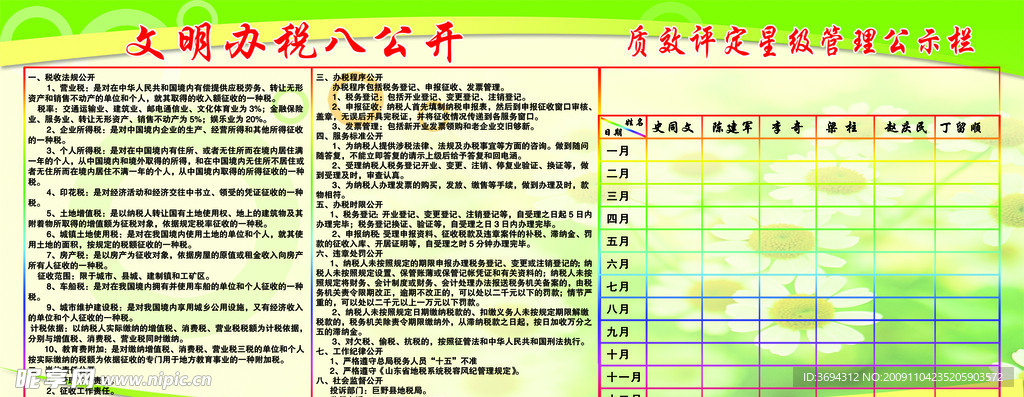Click the 二月 row label
The width and height of the screenshot is (1024, 397).
click(x=617, y=174)
